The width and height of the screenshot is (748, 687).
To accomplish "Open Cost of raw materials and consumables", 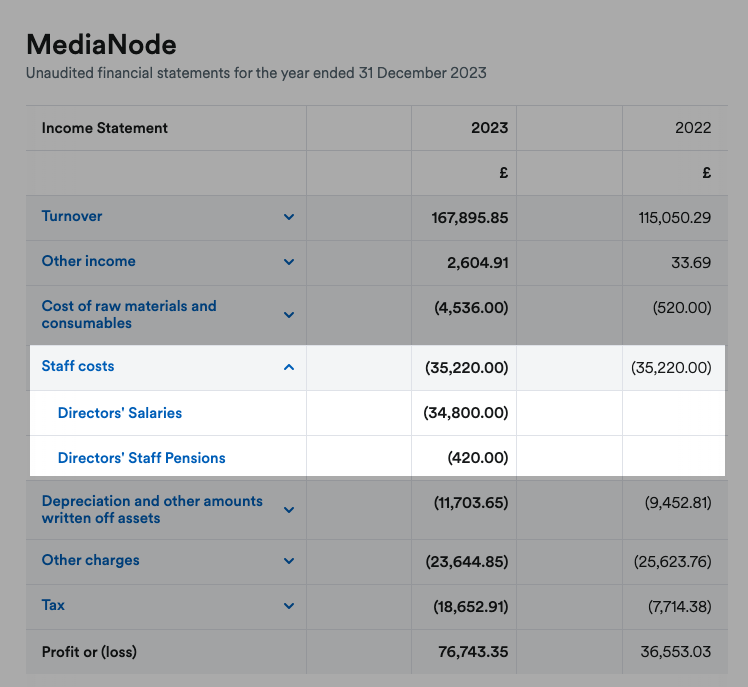I will (129, 314).
